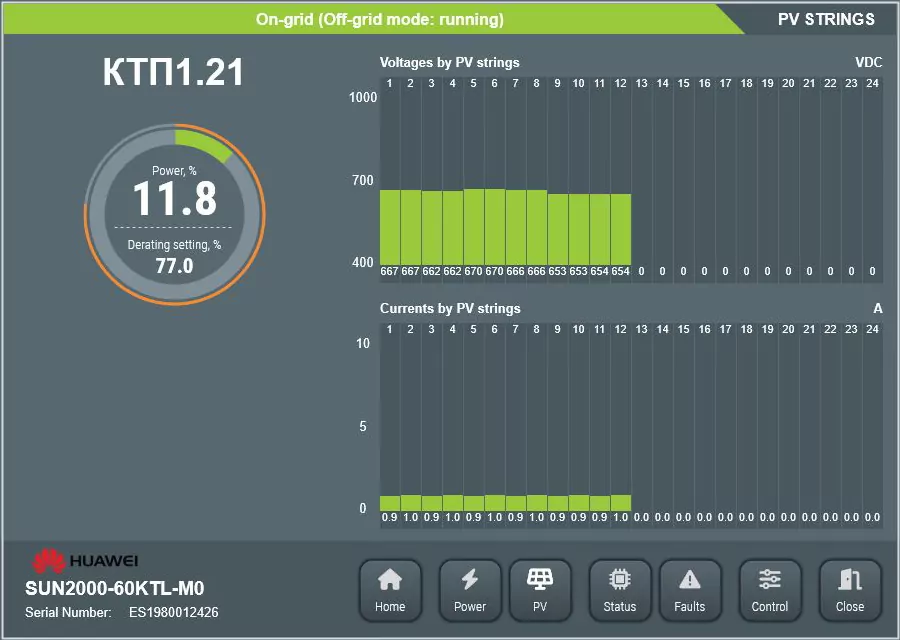Viewport: 900px width, 640px height.
Task: Click the On-grid status banner text
Action: [380, 20]
